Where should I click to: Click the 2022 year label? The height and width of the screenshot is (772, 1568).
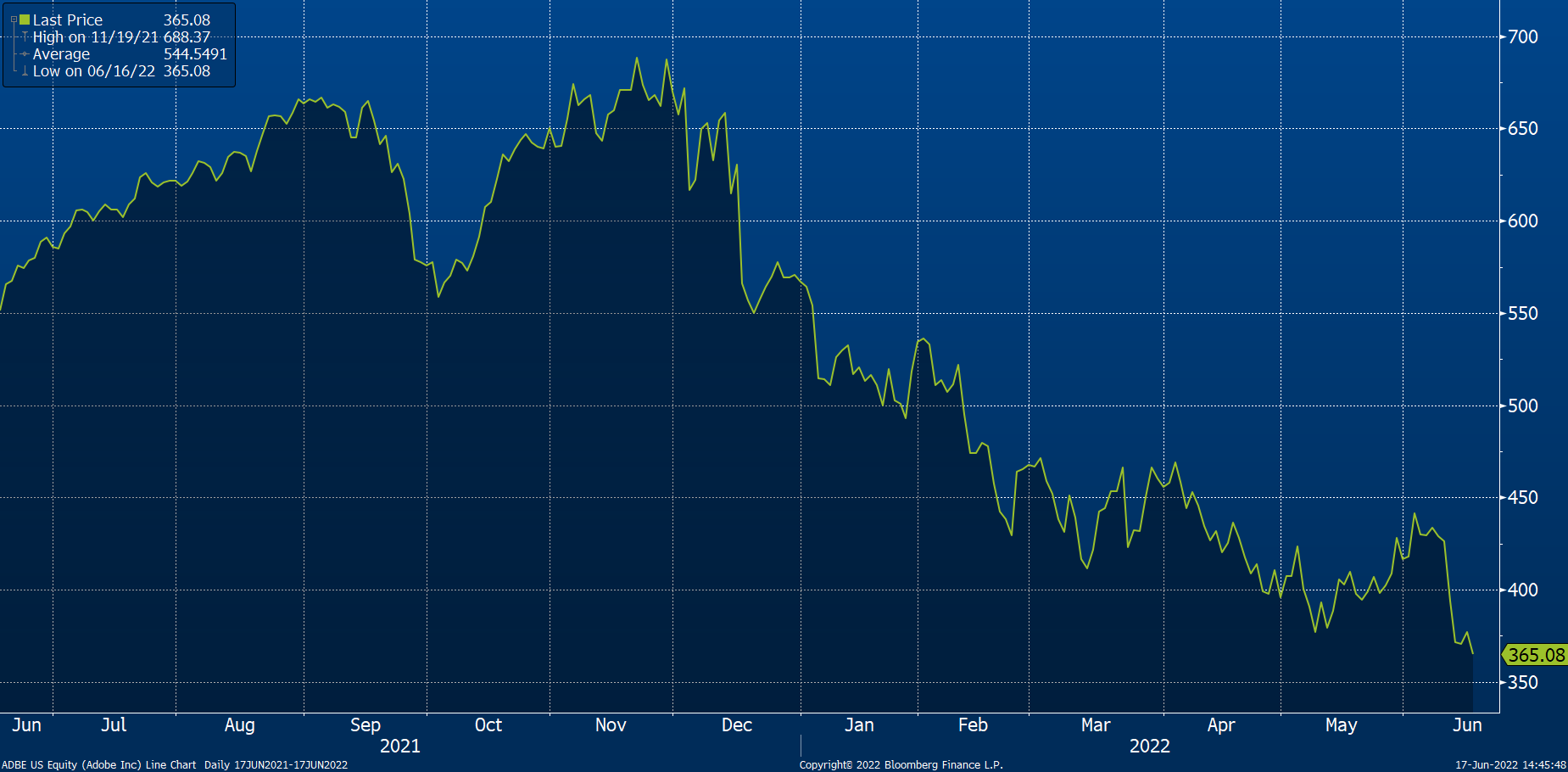pyautogui.click(x=1150, y=746)
